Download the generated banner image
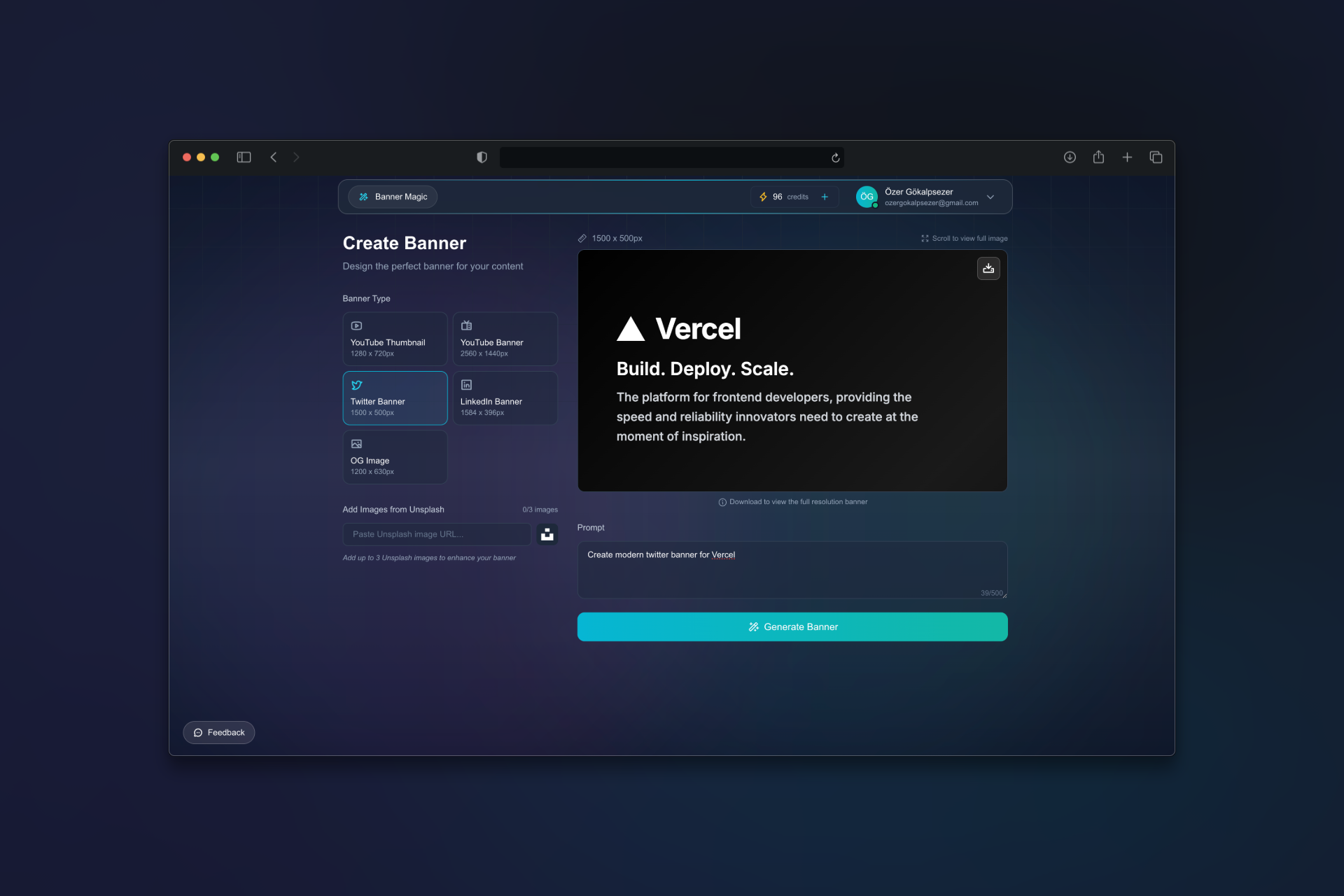 point(988,268)
